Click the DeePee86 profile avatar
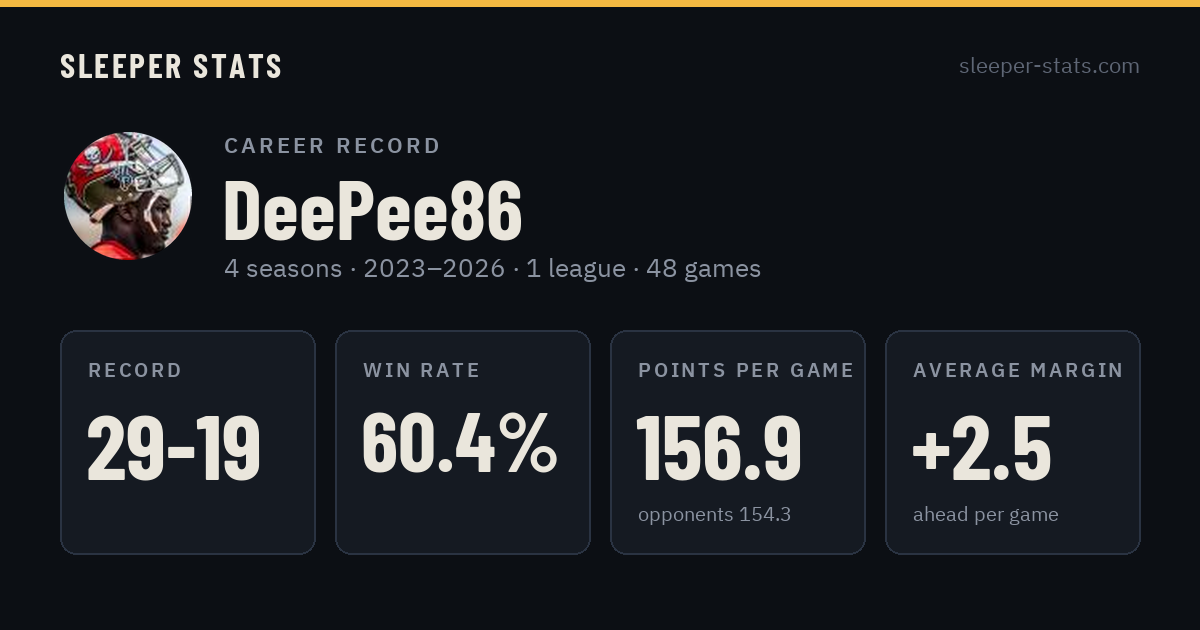Viewport: 1200px width, 630px height. (128, 196)
